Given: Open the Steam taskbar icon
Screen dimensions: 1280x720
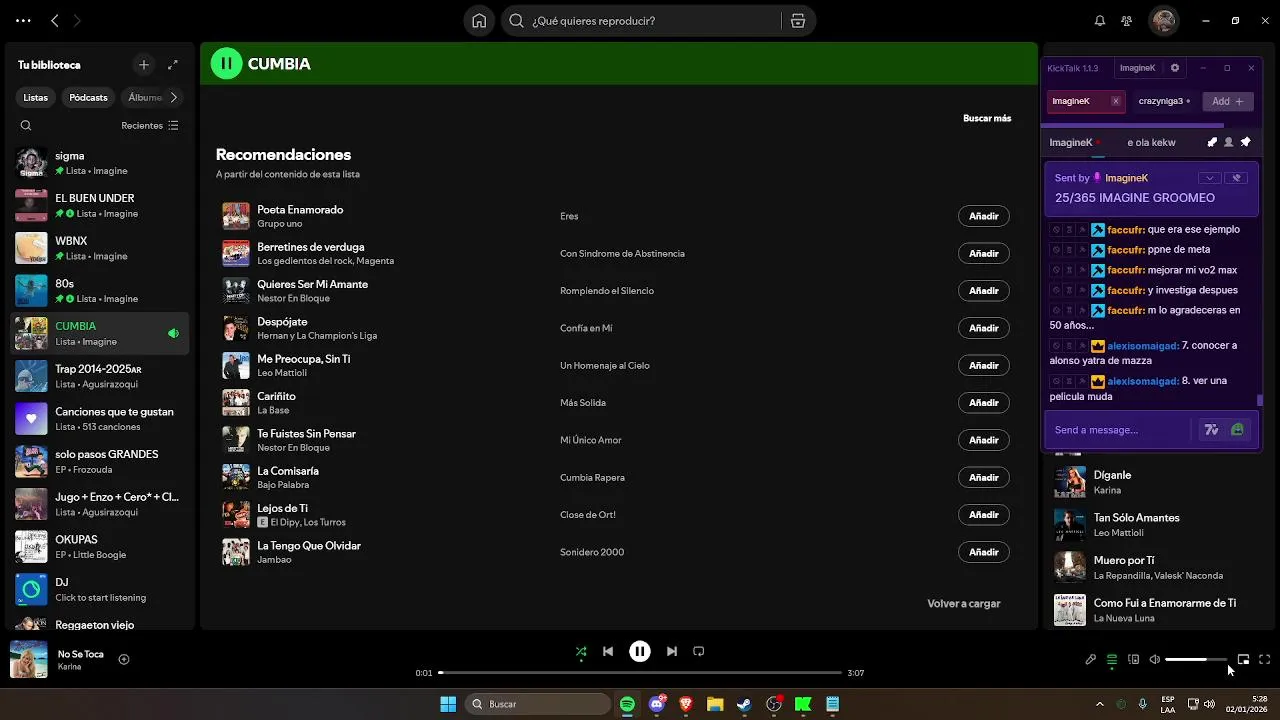Looking at the screenshot, I should 745,704.
